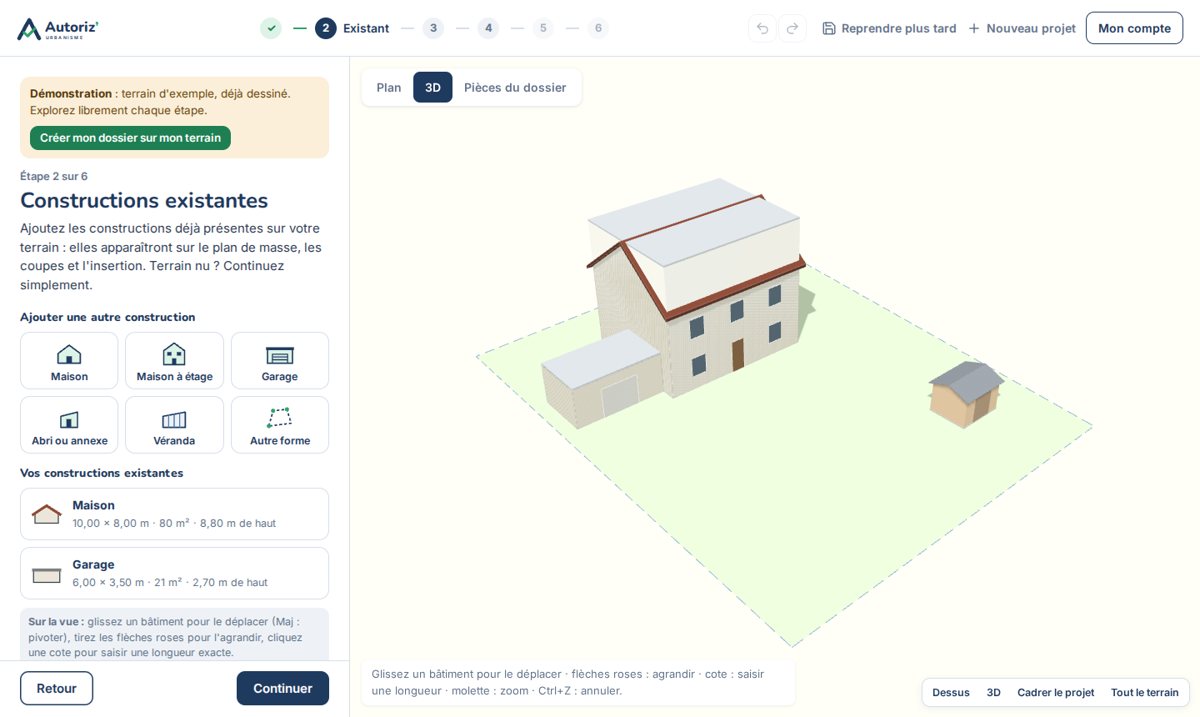Image resolution: width=1200 pixels, height=717 pixels.
Task: Click Créer mon dossier sur mon terrain
Action: coord(130,138)
